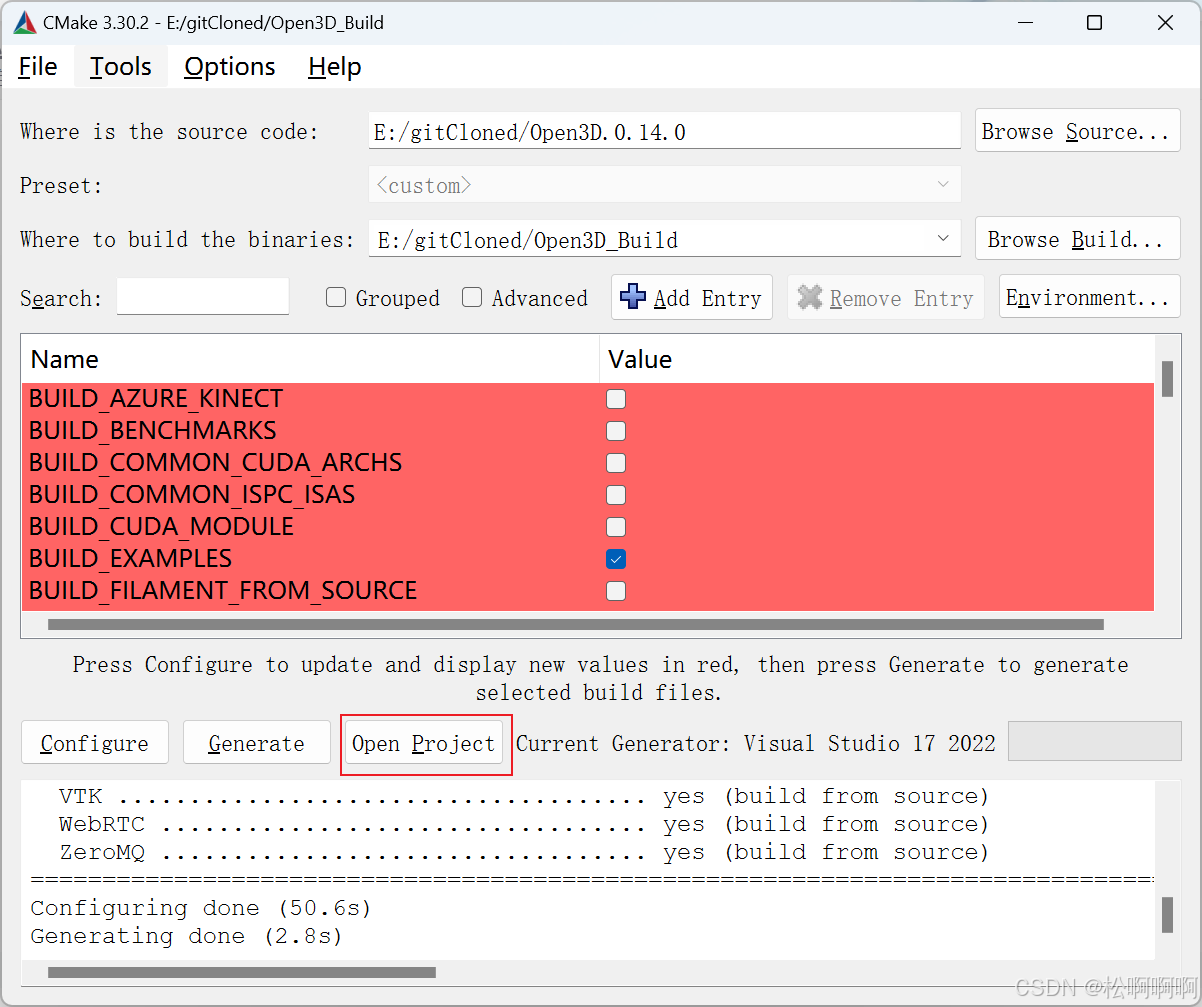
Task: Open the Environment dialog
Action: 1088,297
